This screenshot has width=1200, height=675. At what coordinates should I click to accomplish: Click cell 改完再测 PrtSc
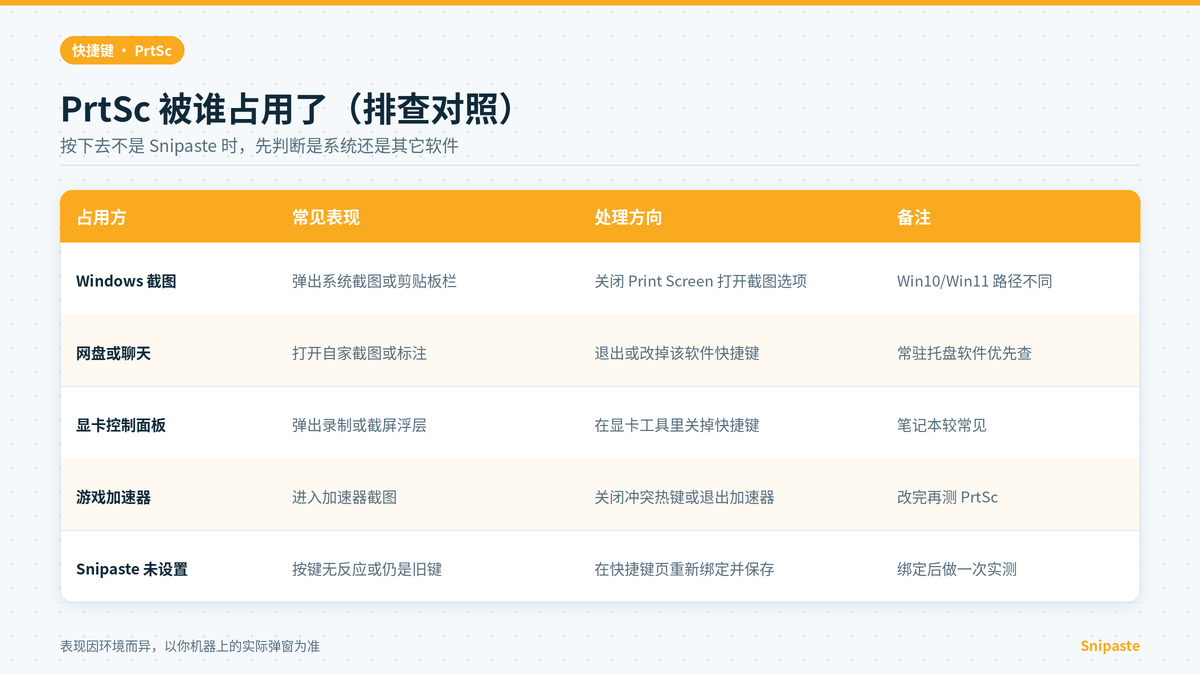[x=947, y=497]
